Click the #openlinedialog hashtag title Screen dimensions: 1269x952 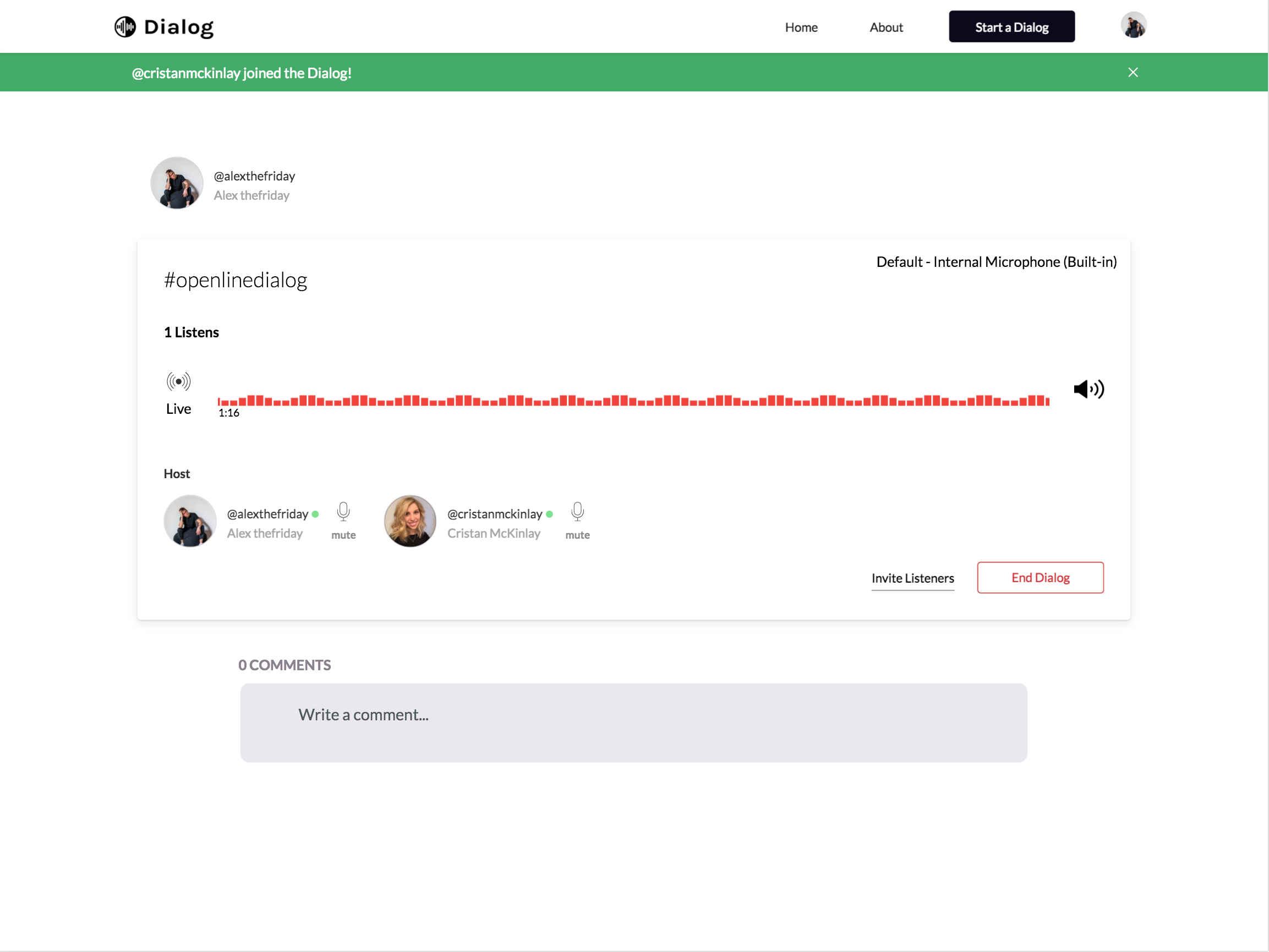point(236,281)
